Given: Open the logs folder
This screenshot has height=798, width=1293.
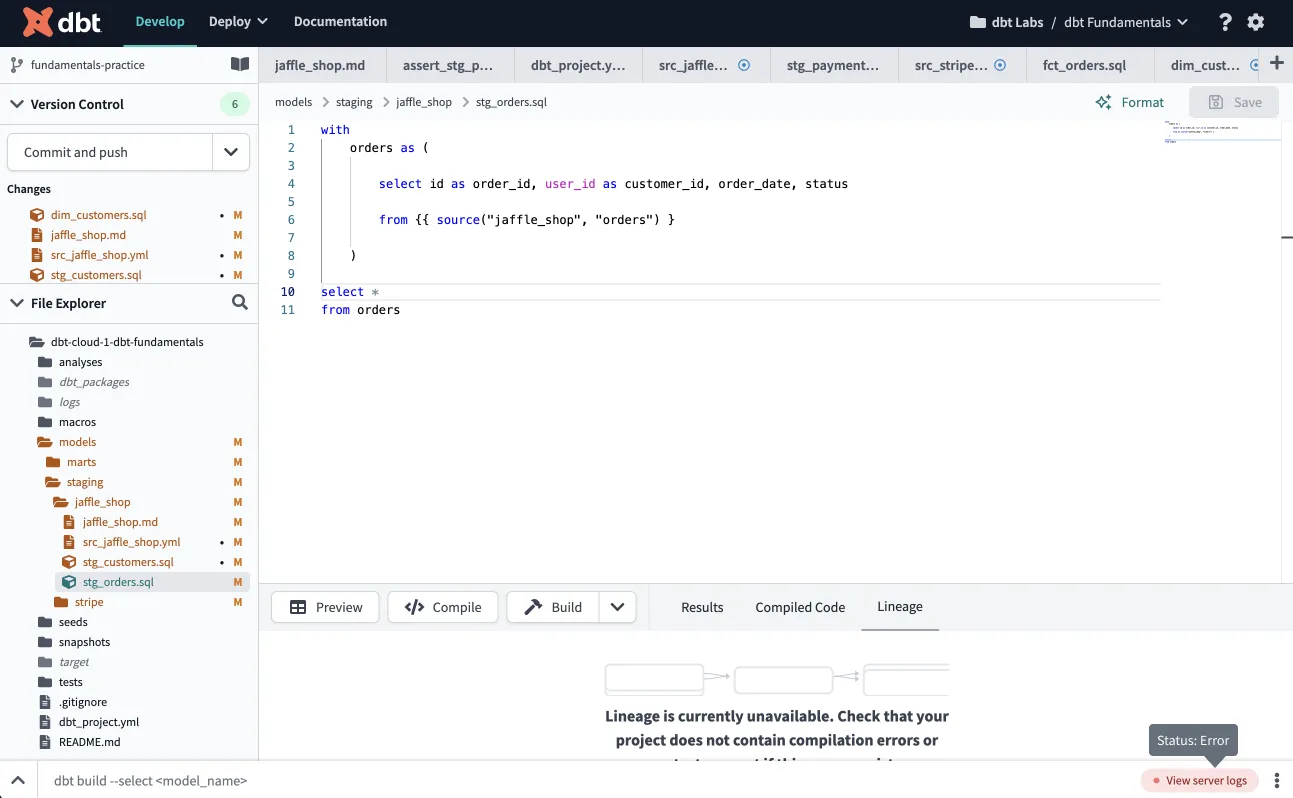Looking at the screenshot, I should tap(69, 402).
